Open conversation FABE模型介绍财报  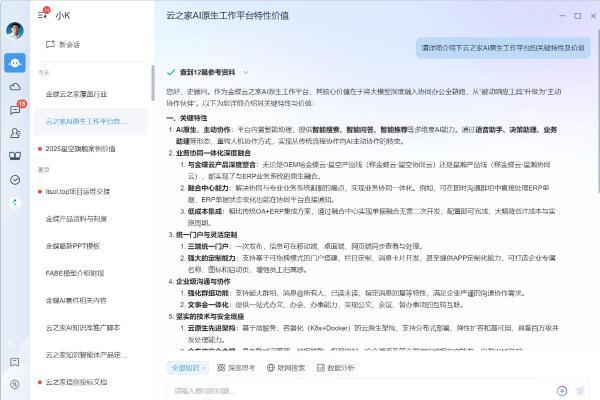pos(91,273)
